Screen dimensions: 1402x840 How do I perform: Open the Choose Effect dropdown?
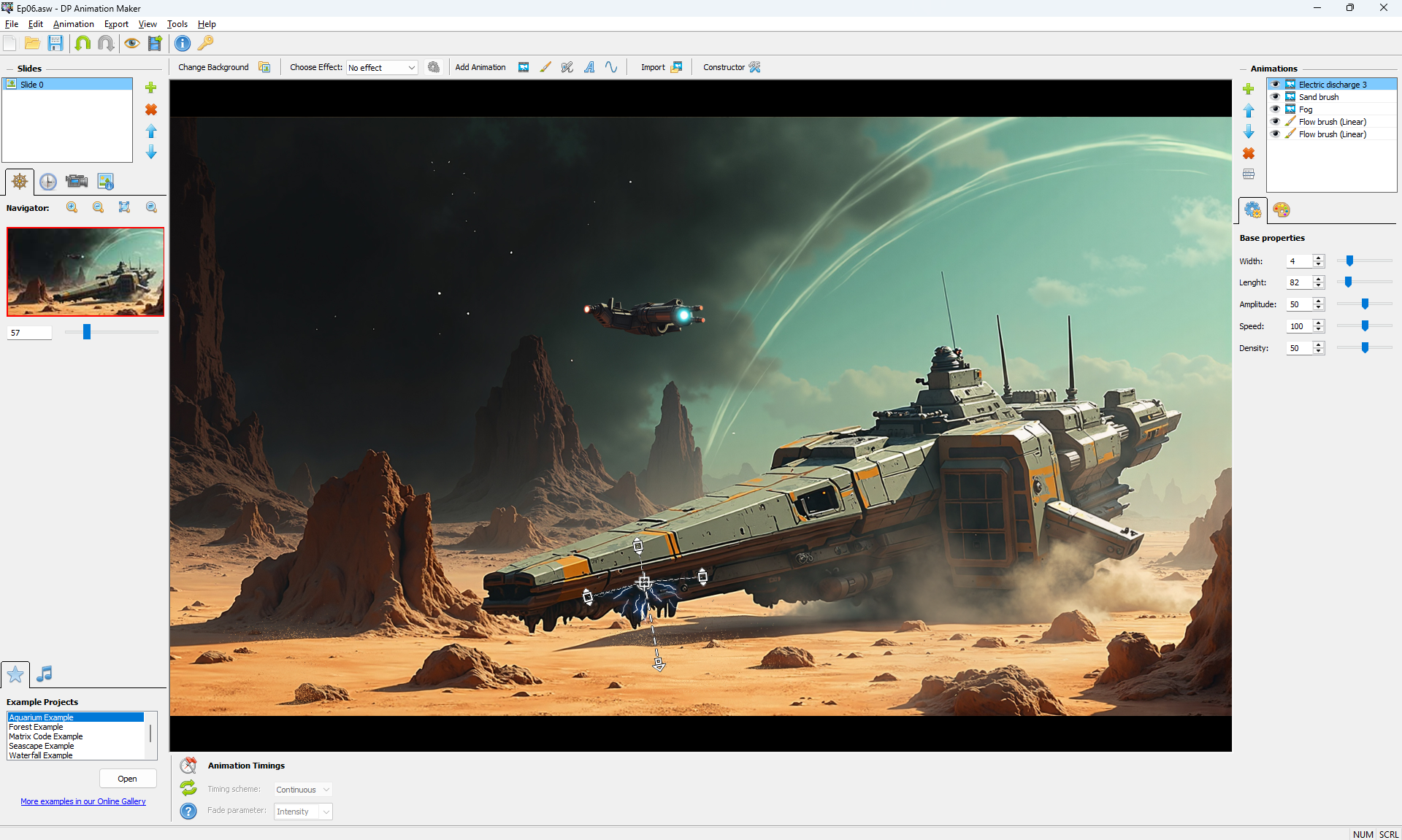382,68
